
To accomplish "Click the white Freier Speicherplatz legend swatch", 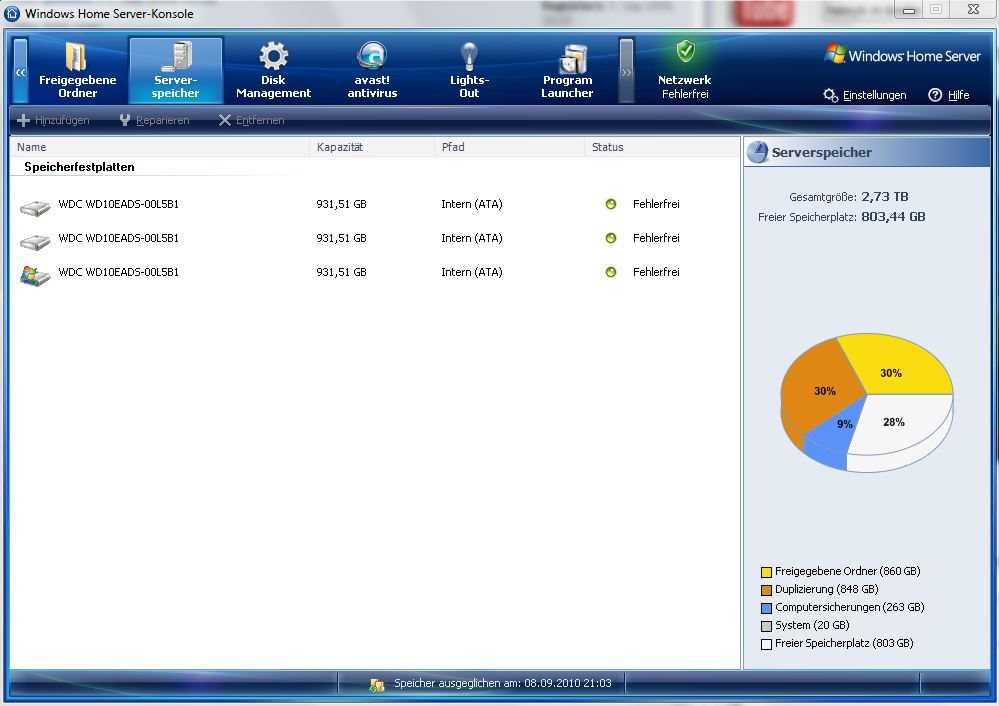I will coord(766,644).
